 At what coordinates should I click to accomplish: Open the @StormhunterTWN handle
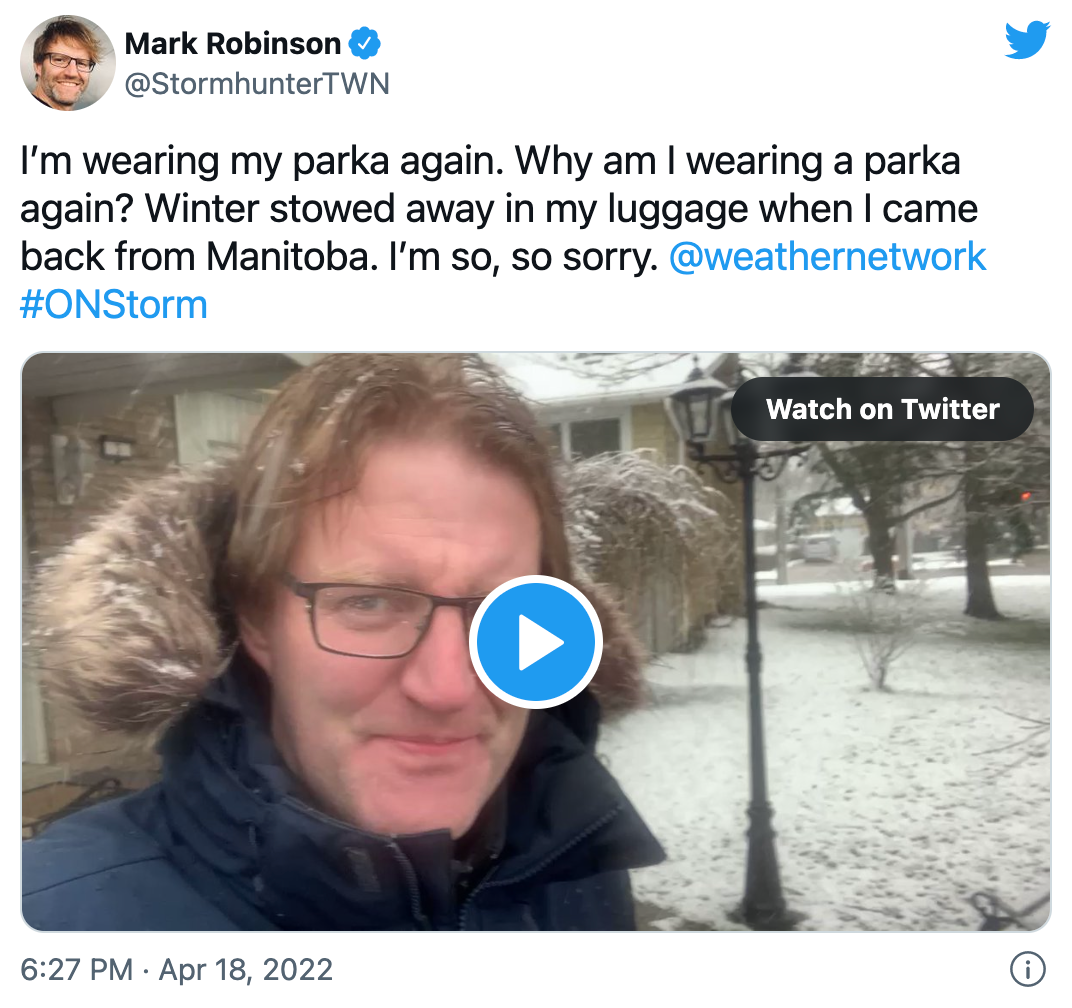257,83
